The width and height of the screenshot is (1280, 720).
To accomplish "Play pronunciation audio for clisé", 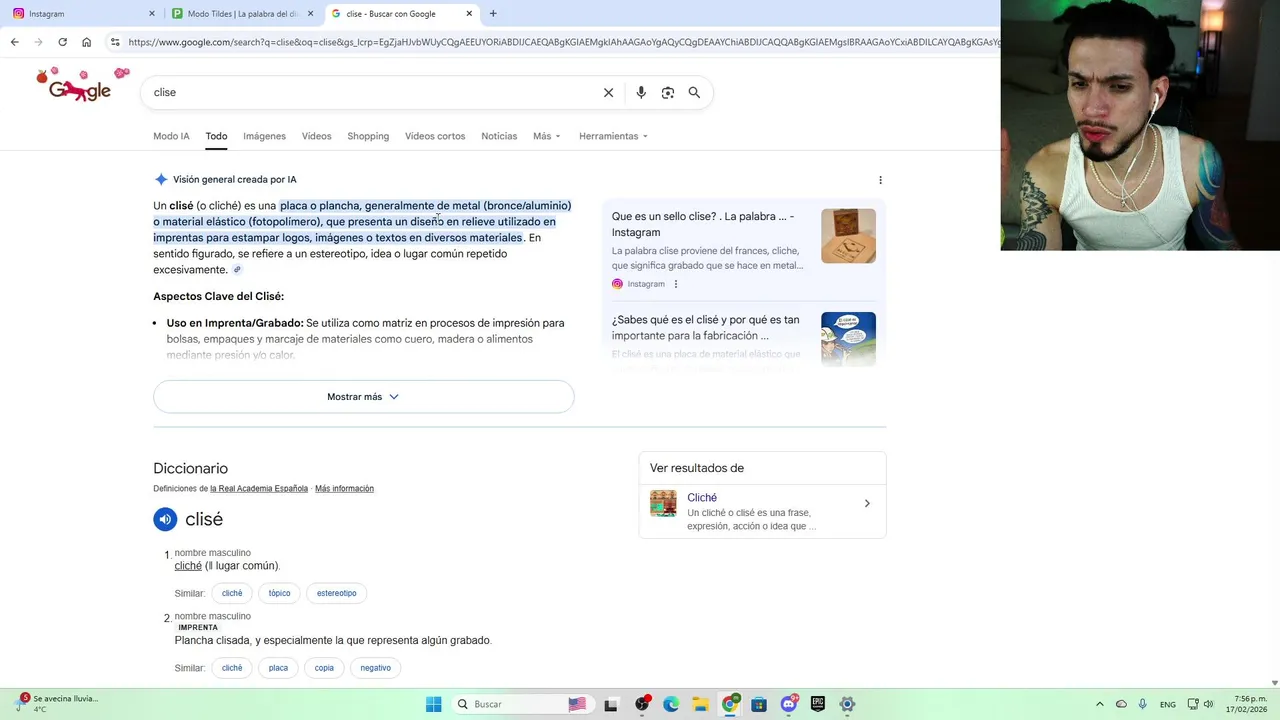I will (x=165, y=519).
